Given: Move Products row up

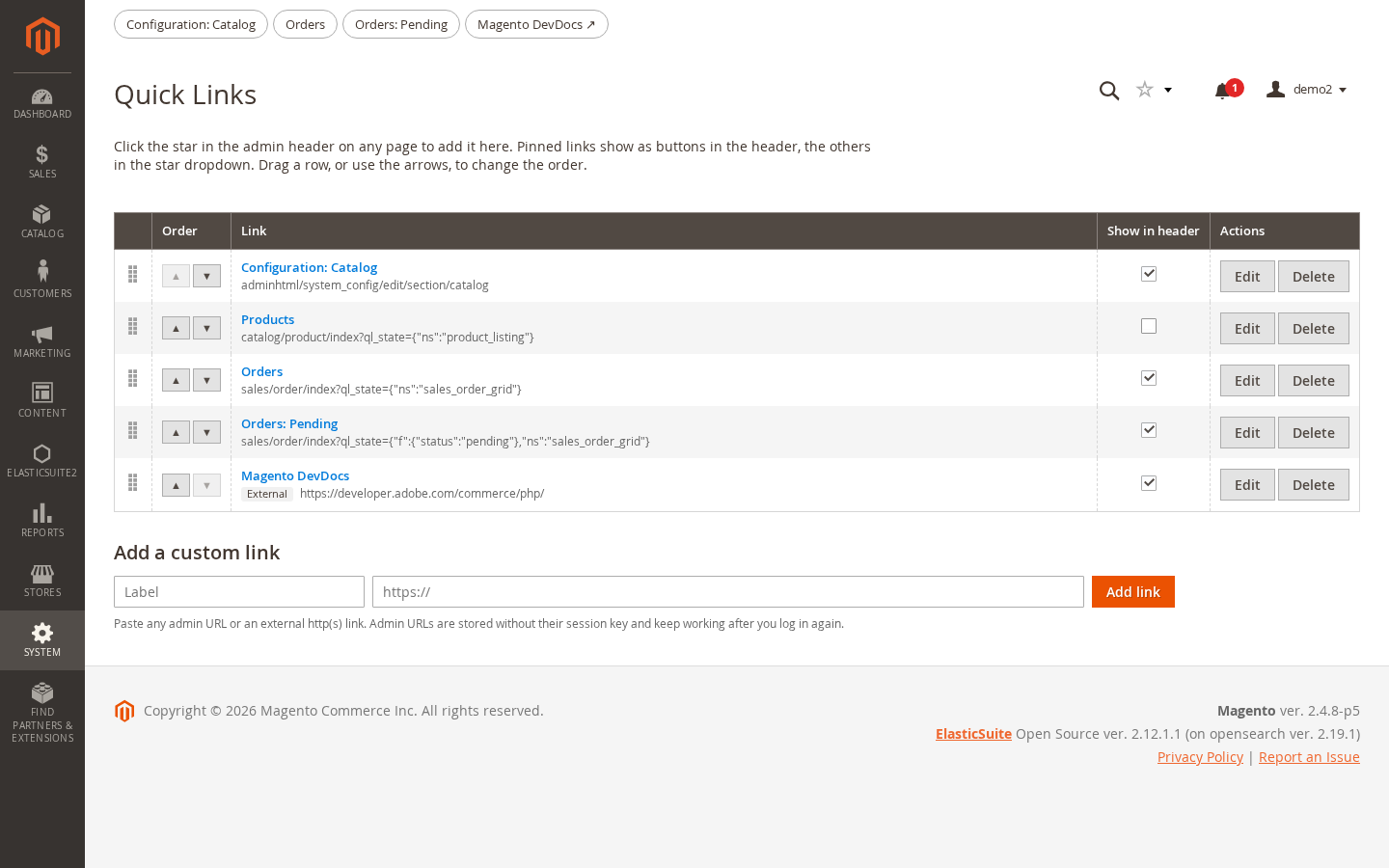Looking at the screenshot, I should pyautogui.click(x=176, y=328).
